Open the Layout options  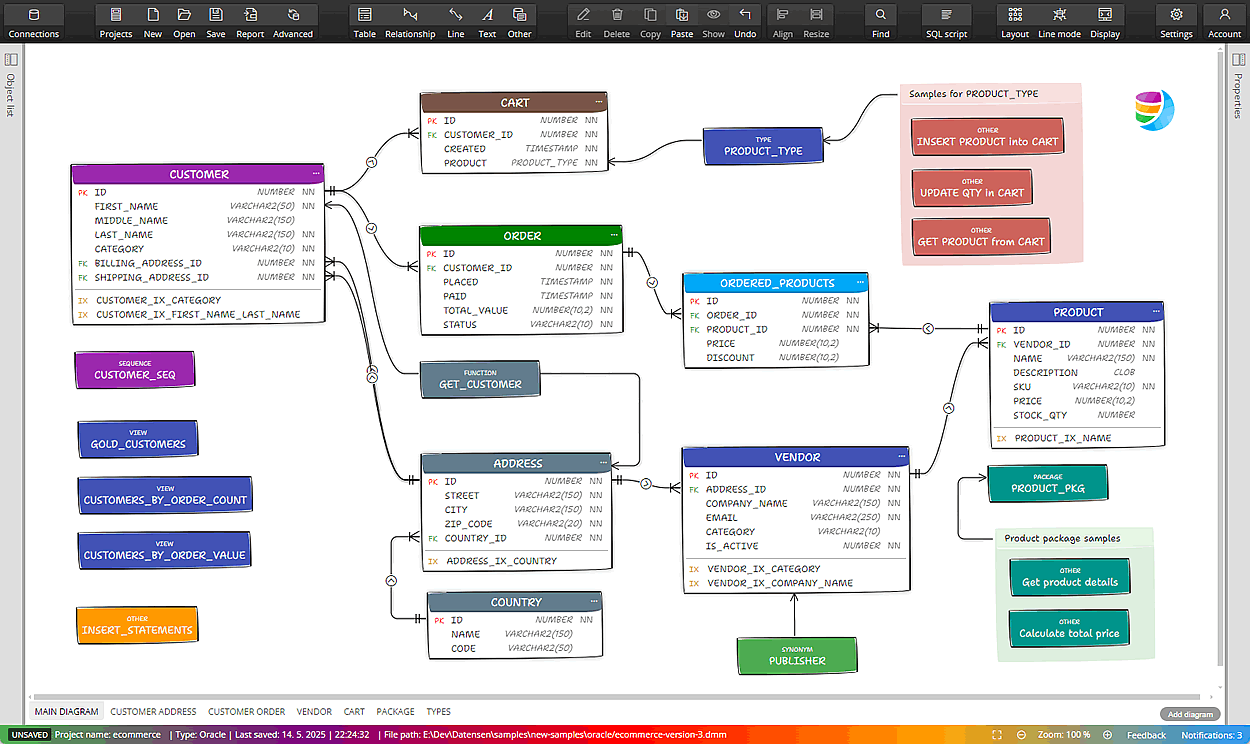pyautogui.click(x=1015, y=21)
